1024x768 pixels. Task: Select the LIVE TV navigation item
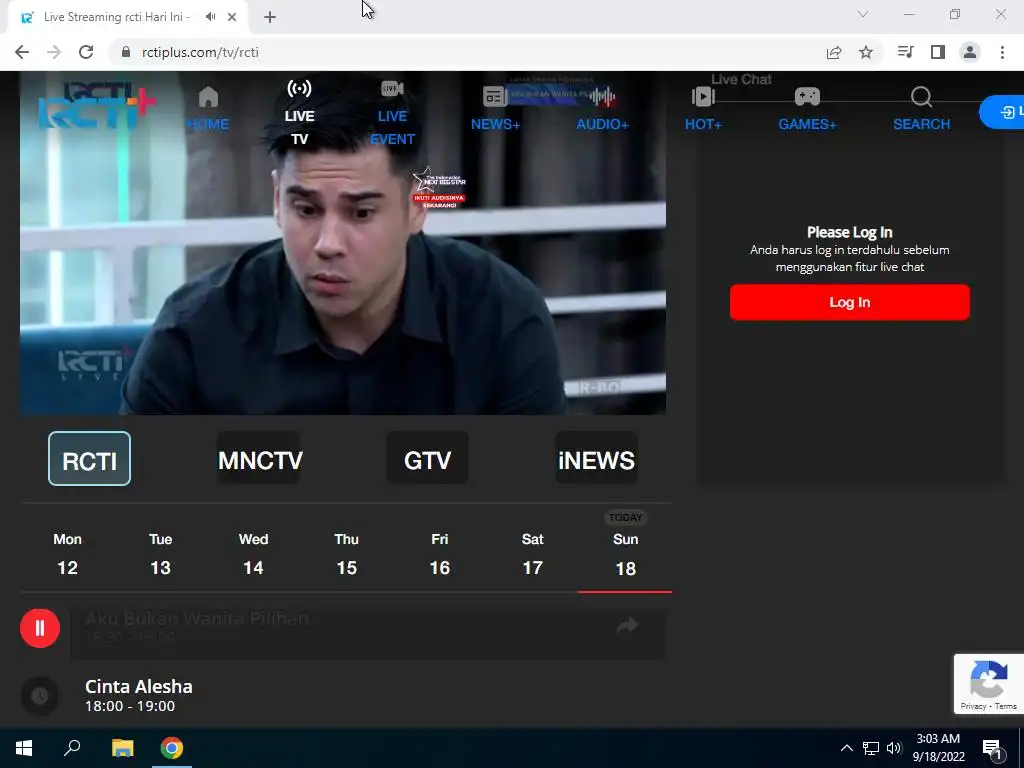click(299, 113)
